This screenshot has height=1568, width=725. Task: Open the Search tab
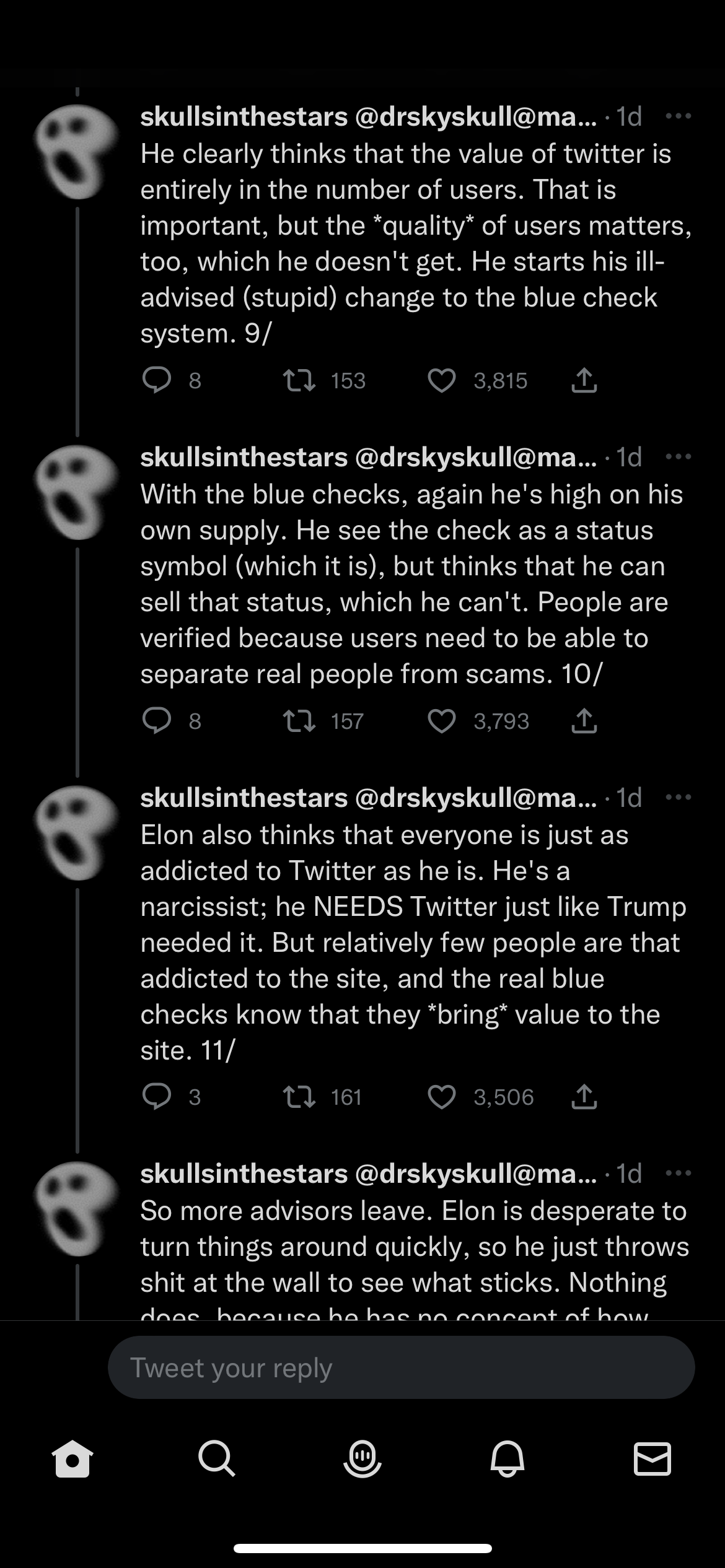(x=217, y=1459)
